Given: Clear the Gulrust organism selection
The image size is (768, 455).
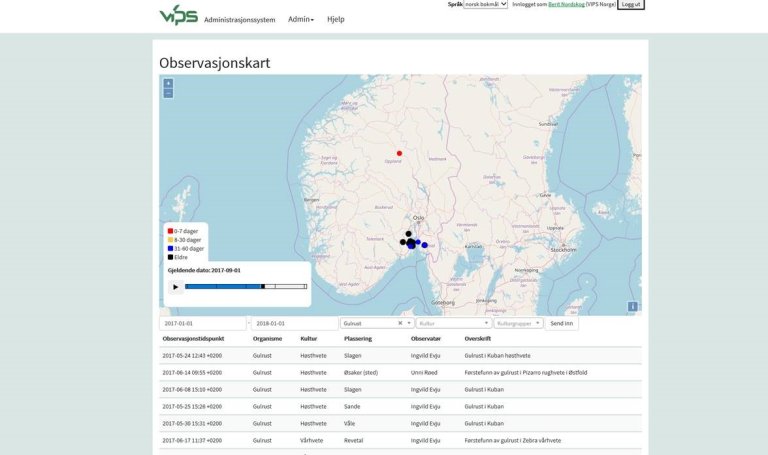Looking at the screenshot, I should [400, 323].
